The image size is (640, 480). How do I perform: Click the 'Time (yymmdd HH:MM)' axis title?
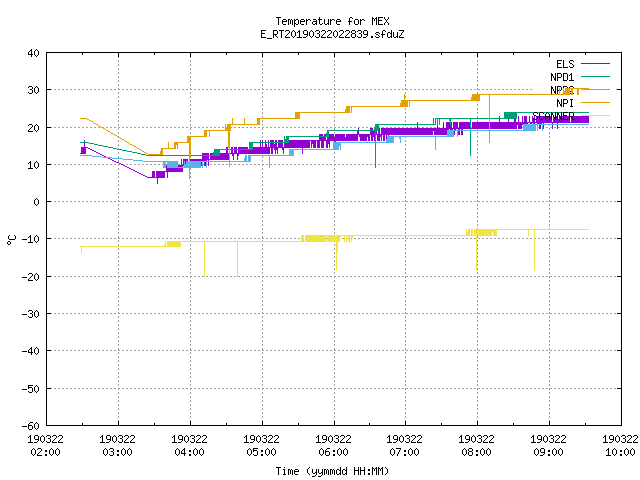point(332,471)
